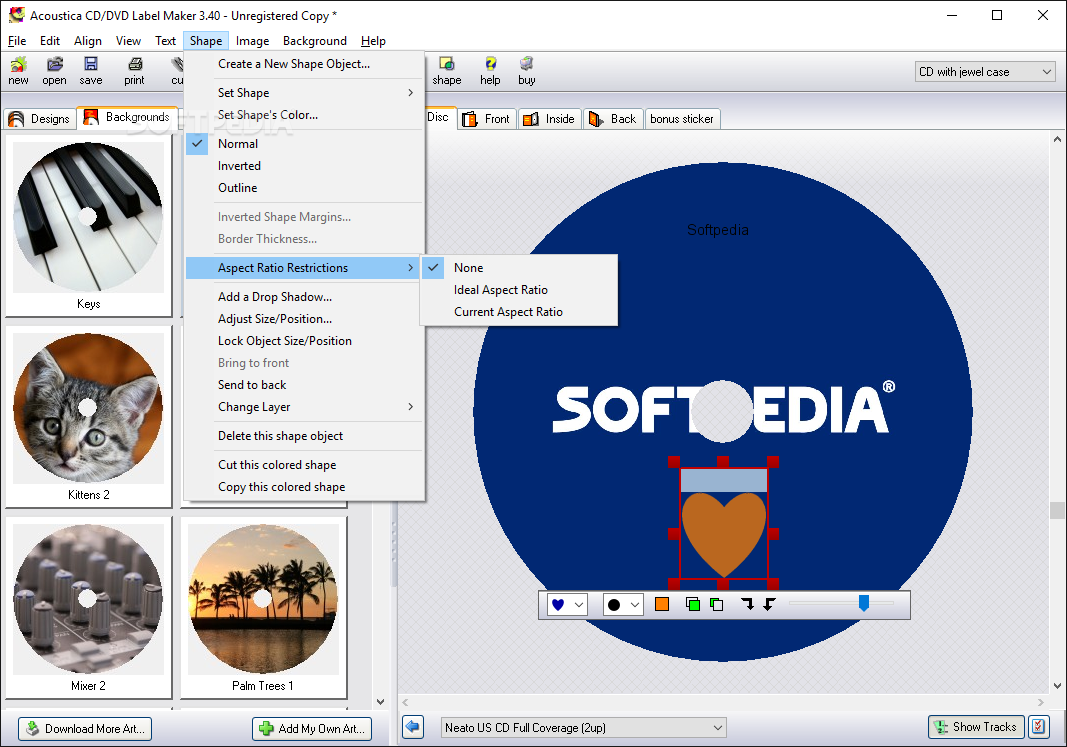Screen dimensions: 1067x747
Task: Choose Outline shape mode
Action: pyautogui.click(x=303, y=188)
